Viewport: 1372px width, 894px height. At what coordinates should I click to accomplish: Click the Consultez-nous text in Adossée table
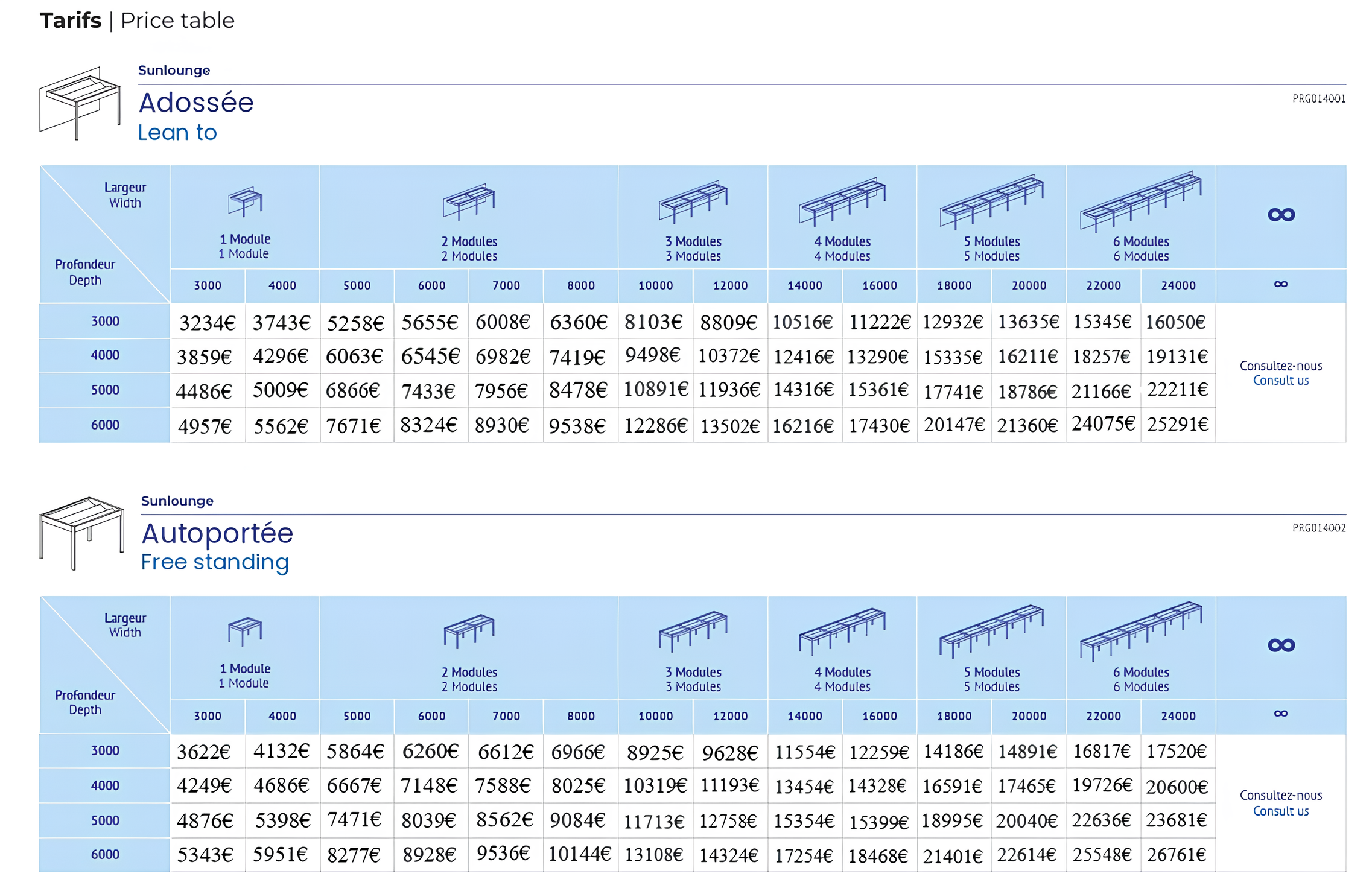[1280, 366]
